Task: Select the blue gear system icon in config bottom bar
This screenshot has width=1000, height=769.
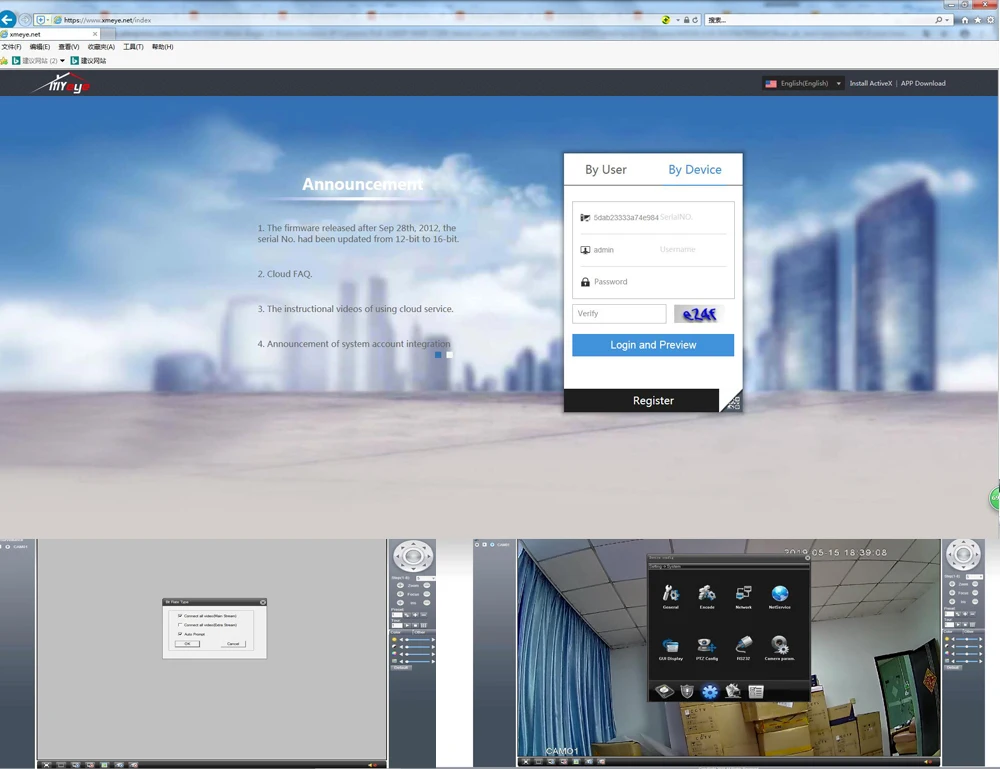Action: (x=710, y=691)
